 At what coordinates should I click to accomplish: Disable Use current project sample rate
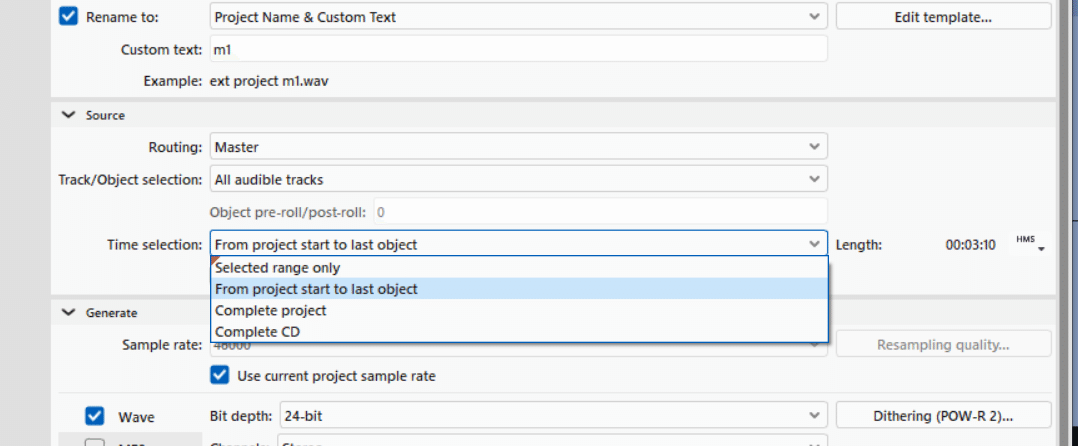[219, 376]
